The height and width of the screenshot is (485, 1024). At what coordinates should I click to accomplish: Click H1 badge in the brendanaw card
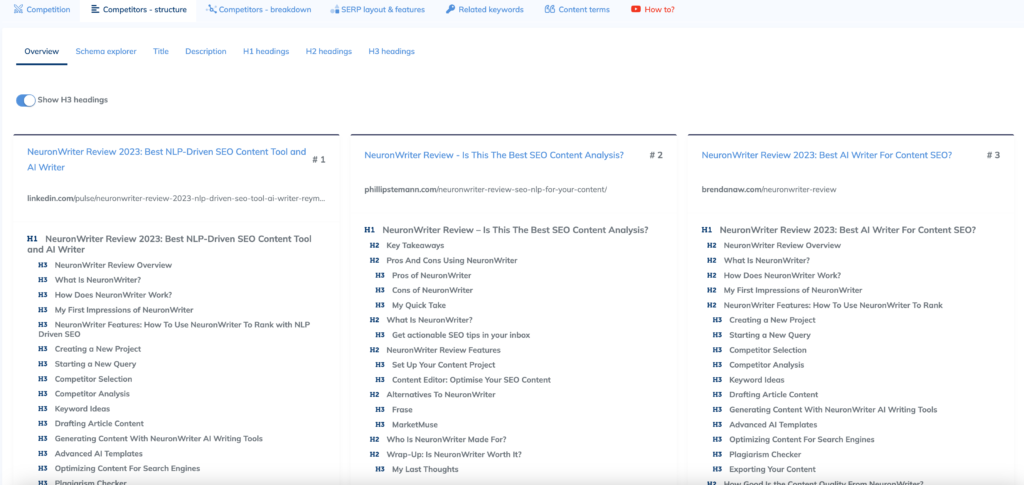(707, 230)
